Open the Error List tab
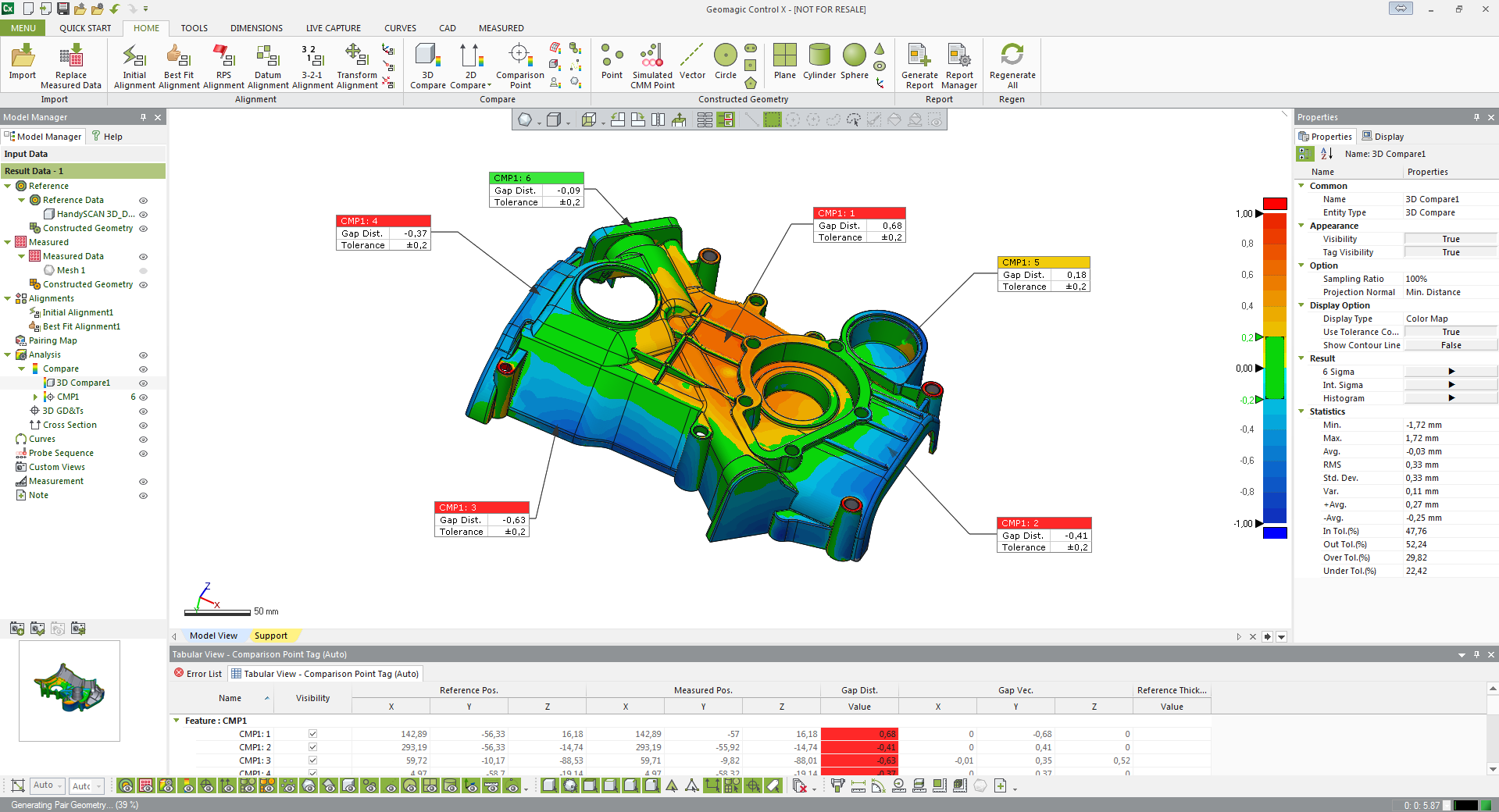This screenshot has height=812, width=1499. (198, 674)
